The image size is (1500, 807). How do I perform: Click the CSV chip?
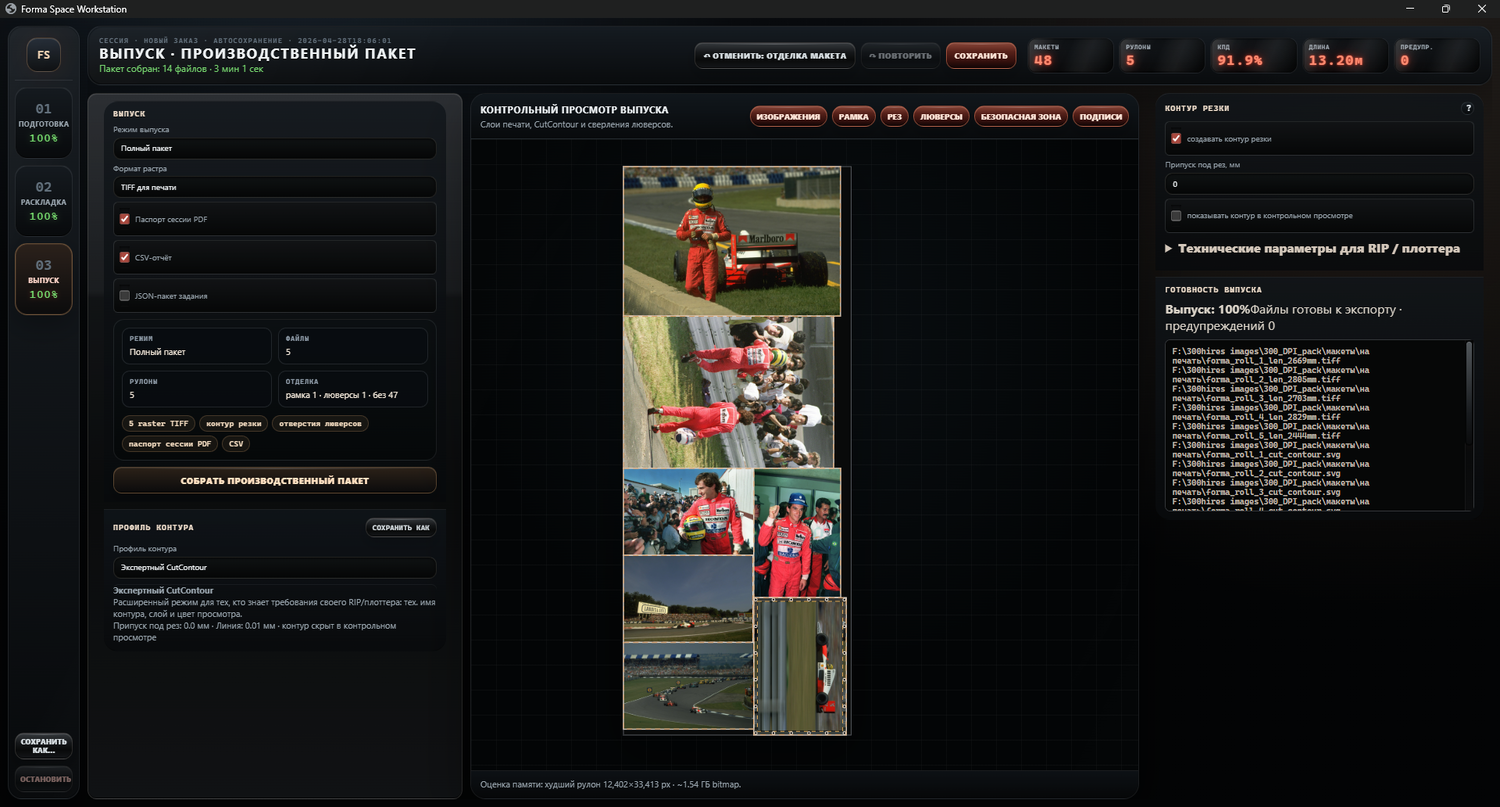point(236,444)
